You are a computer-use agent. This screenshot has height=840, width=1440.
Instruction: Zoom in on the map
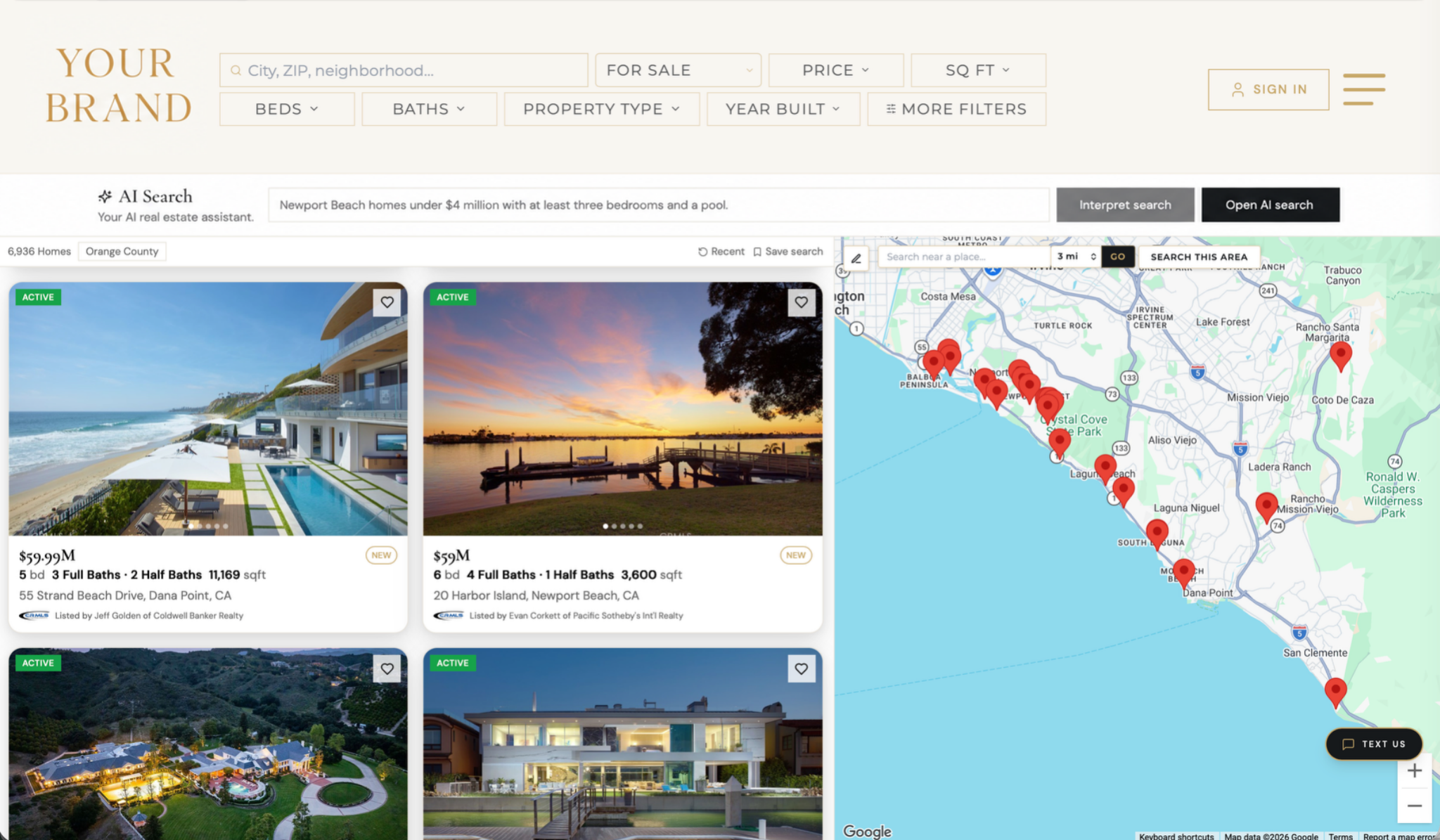click(1415, 770)
